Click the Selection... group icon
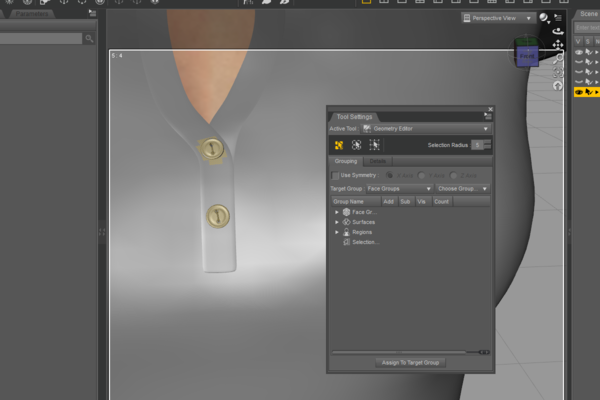Image resolution: width=600 pixels, height=400 pixels. 346,242
